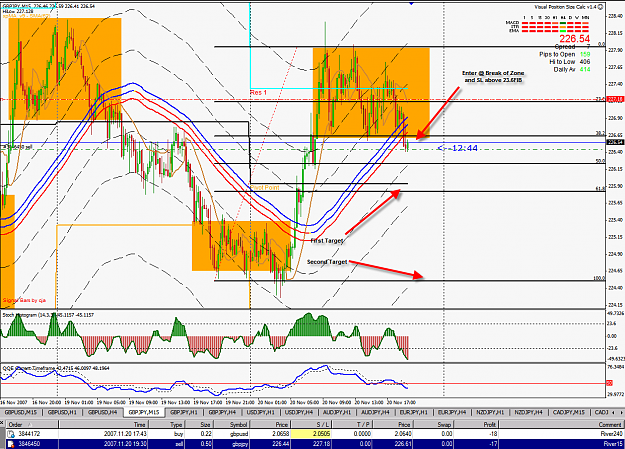
Task: Switch to the AUDJPY,H4 chart tab
Action: (x=375, y=412)
